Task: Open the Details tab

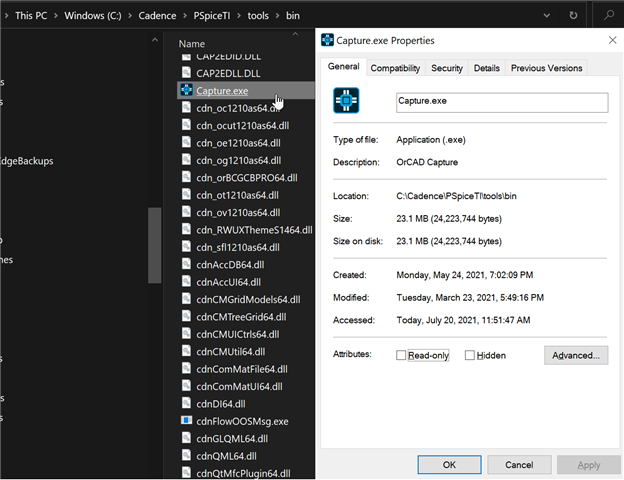Action: point(486,68)
